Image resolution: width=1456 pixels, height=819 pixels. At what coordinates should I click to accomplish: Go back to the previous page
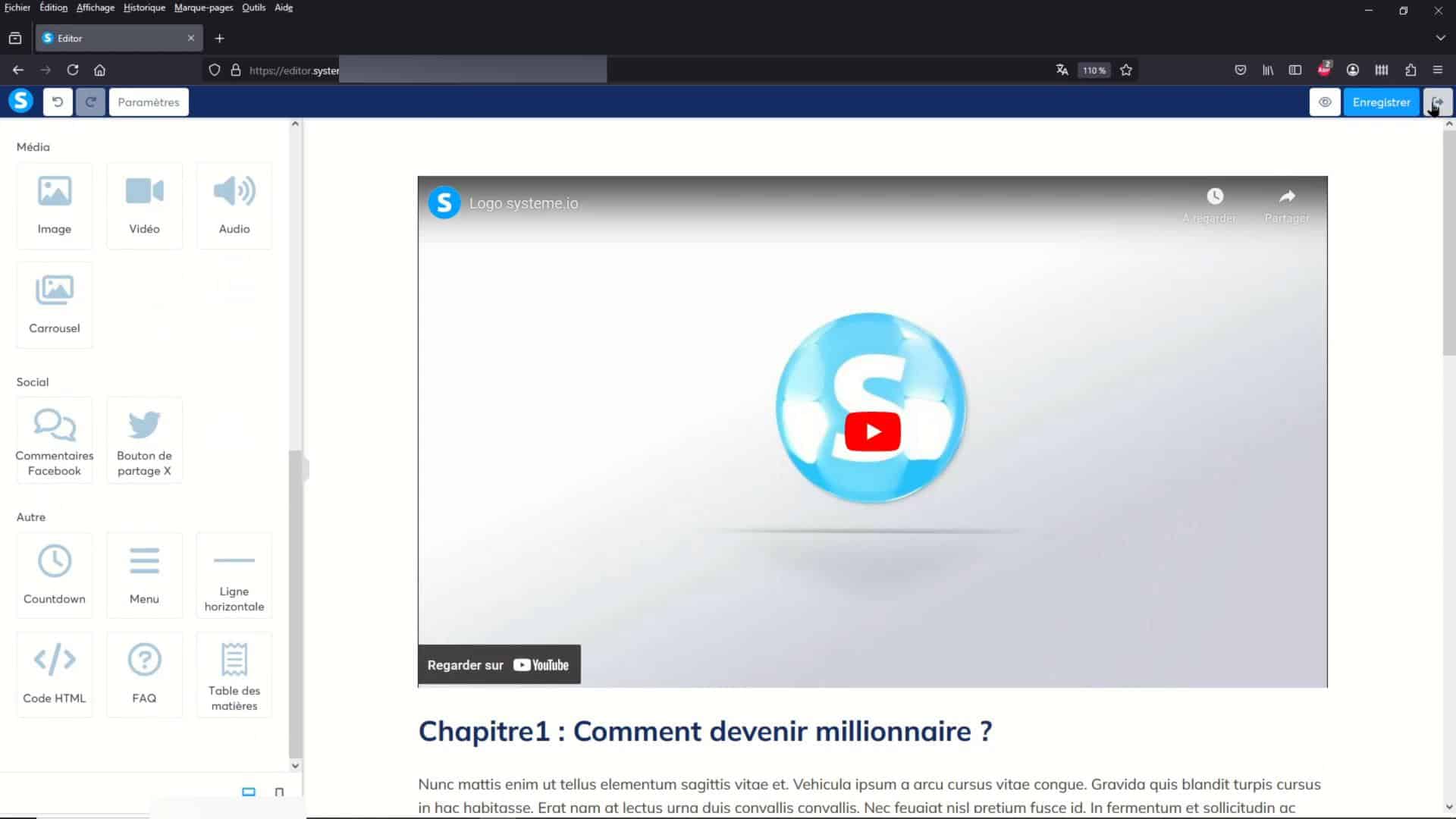click(x=18, y=70)
